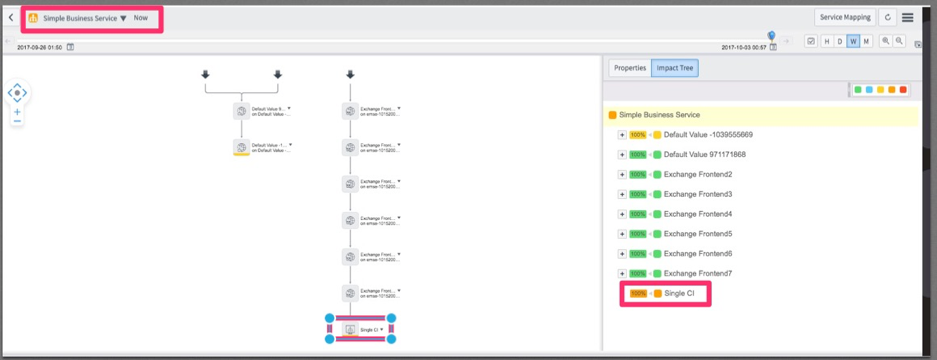Toggle the red severity filter swatch
The width and height of the screenshot is (937, 360).
tap(903, 90)
